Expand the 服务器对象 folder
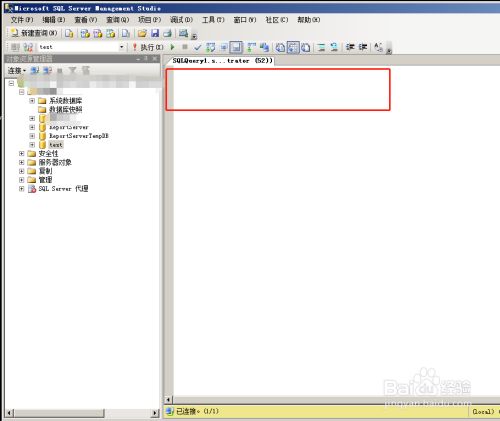 pos(21,162)
